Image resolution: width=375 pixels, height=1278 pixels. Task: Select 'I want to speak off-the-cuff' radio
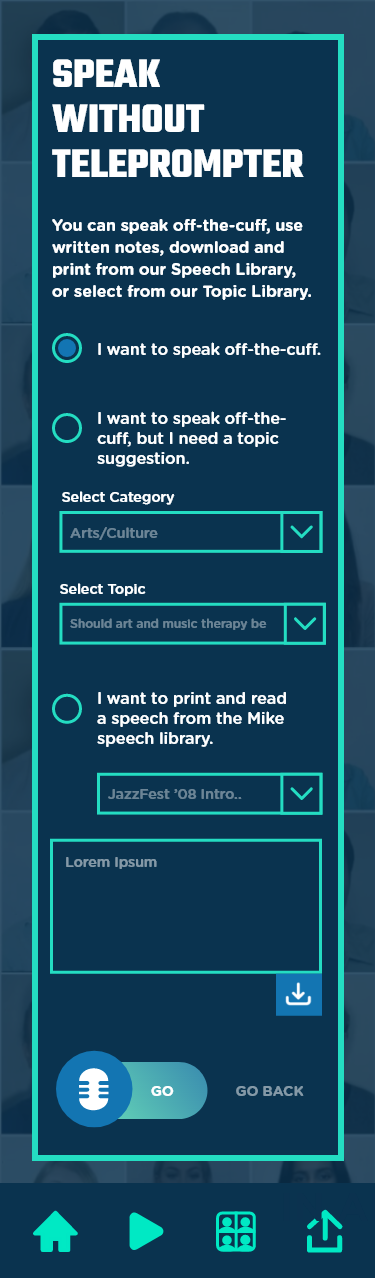tap(67, 348)
